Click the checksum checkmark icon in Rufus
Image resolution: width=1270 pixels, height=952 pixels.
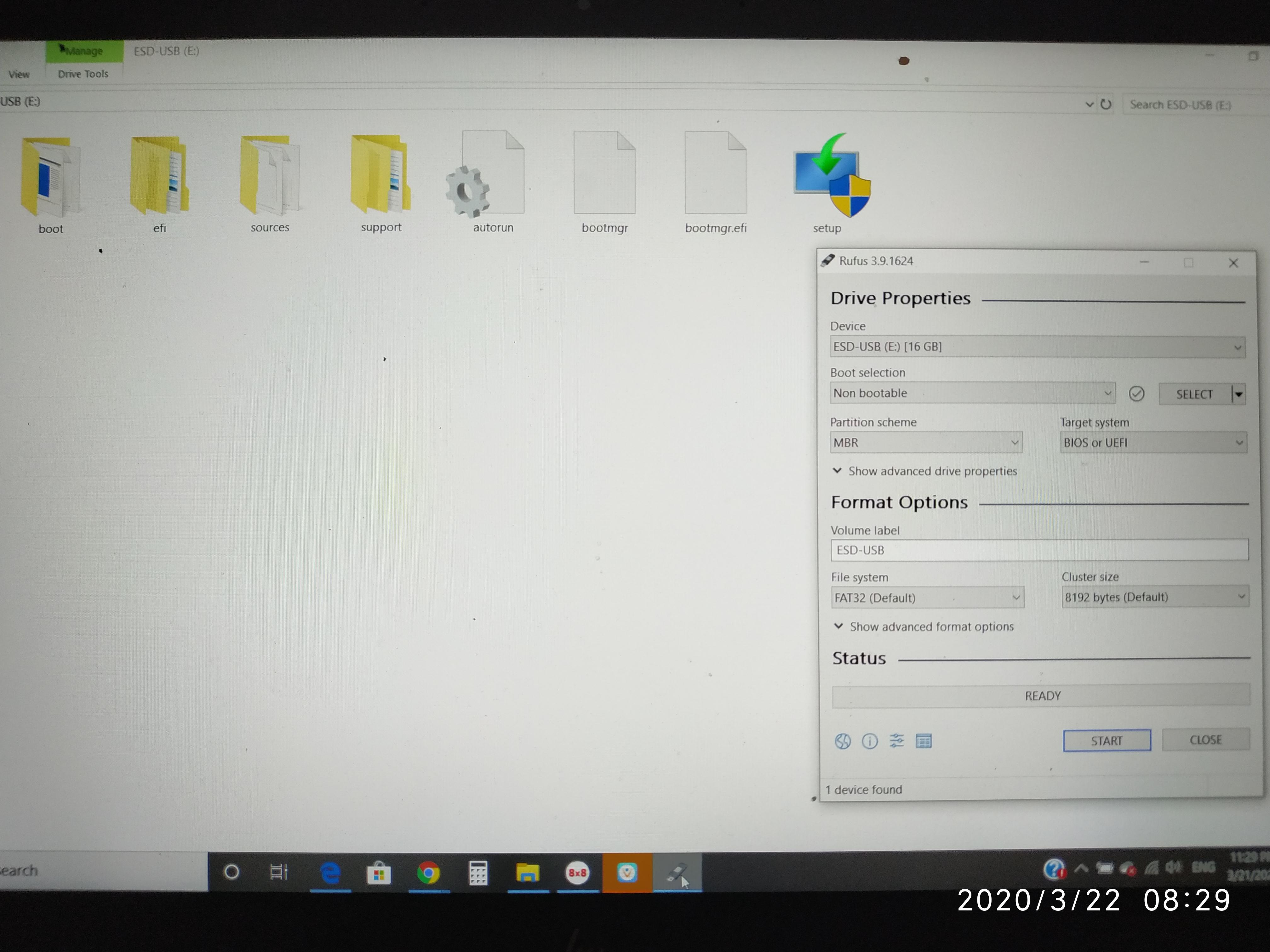point(1136,394)
